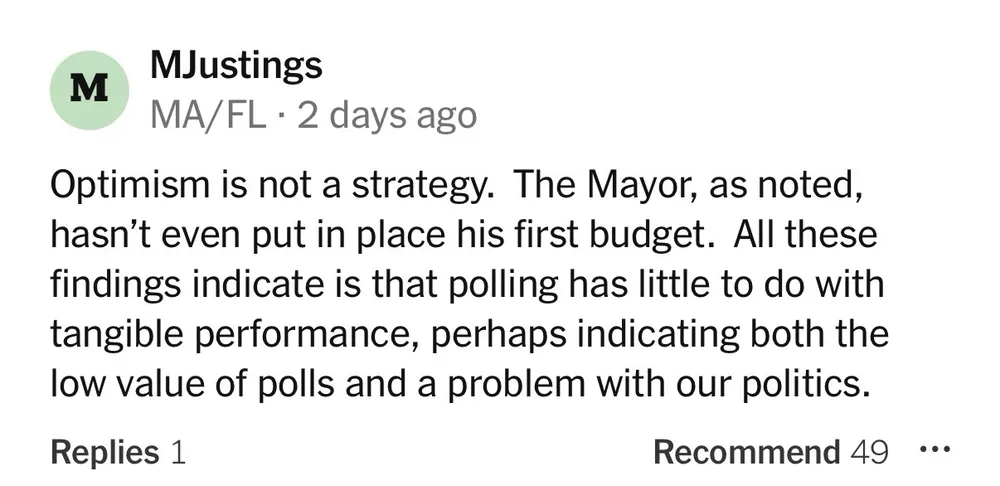Expand the Replies thread
The width and height of the screenshot is (1000, 486).
pyautogui.click(x=104, y=452)
